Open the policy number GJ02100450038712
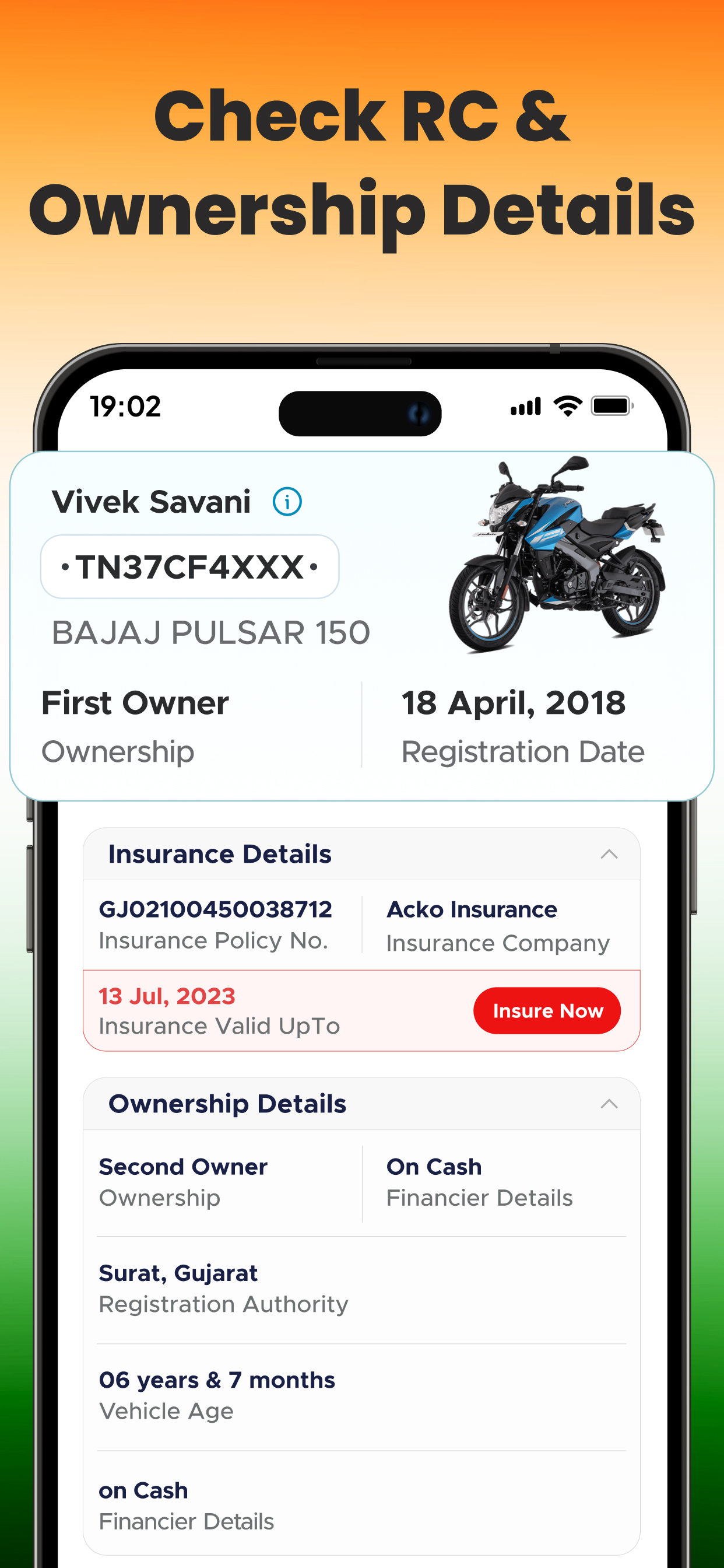 tap(215, 909)
